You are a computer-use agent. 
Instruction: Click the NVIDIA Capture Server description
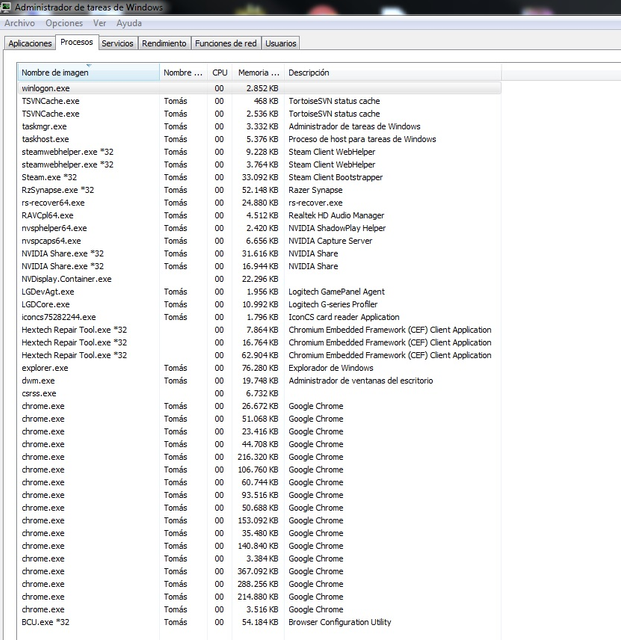tap(330, 241)
